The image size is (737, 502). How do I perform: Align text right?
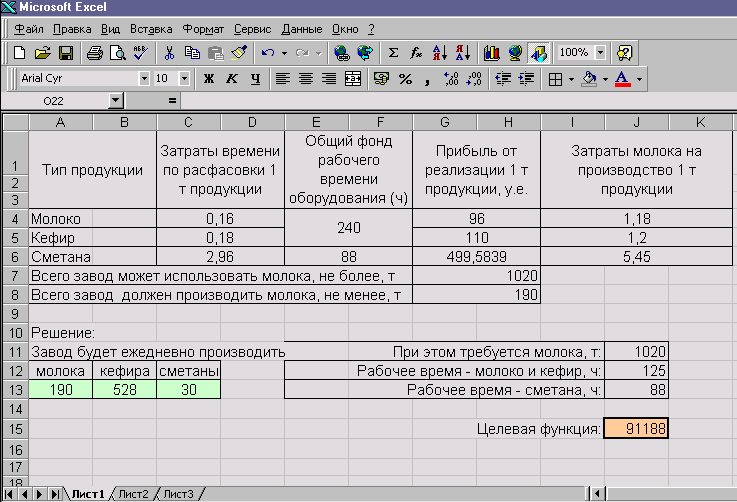(329, 78)
